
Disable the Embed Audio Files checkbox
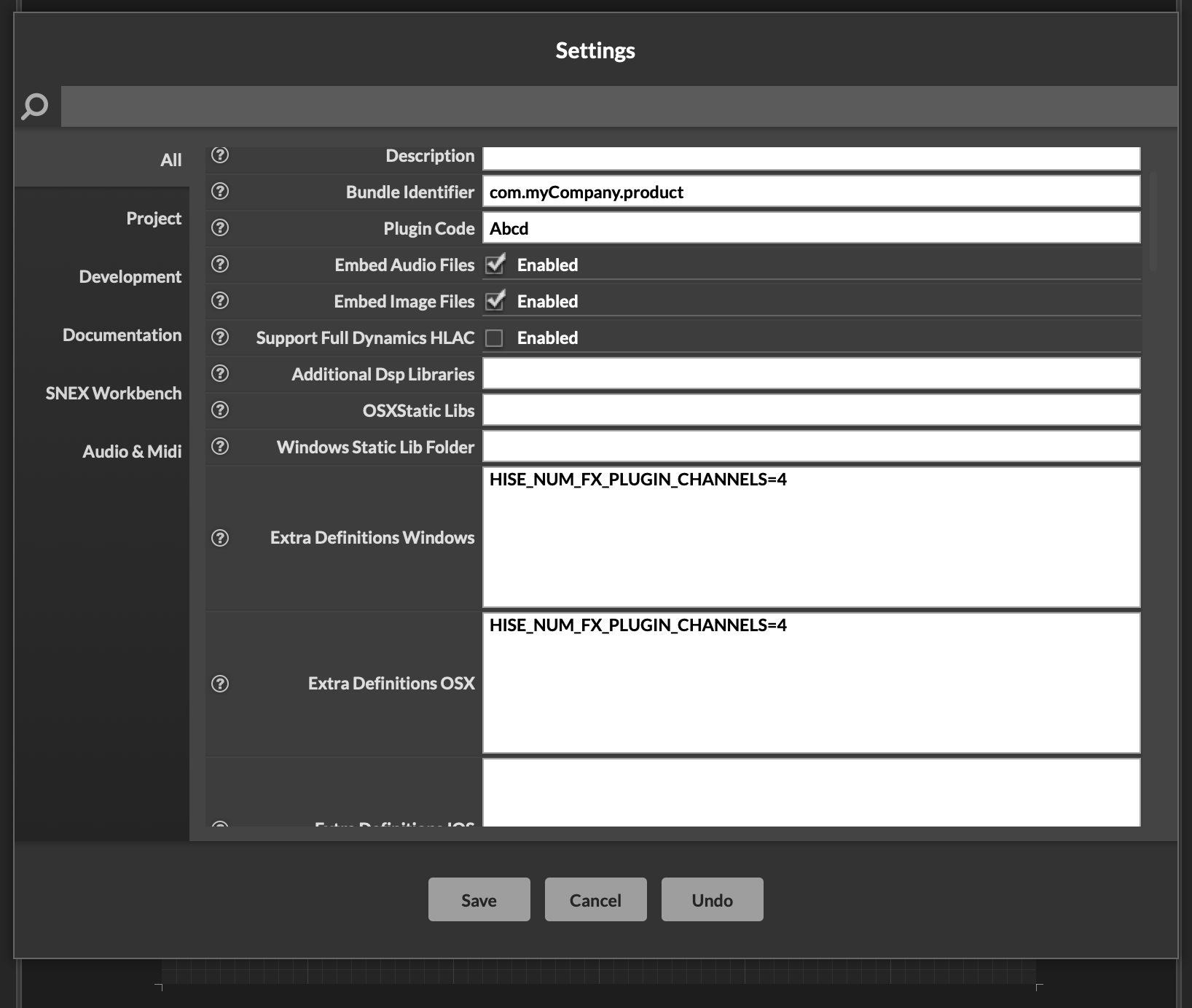tap(495, 265)
